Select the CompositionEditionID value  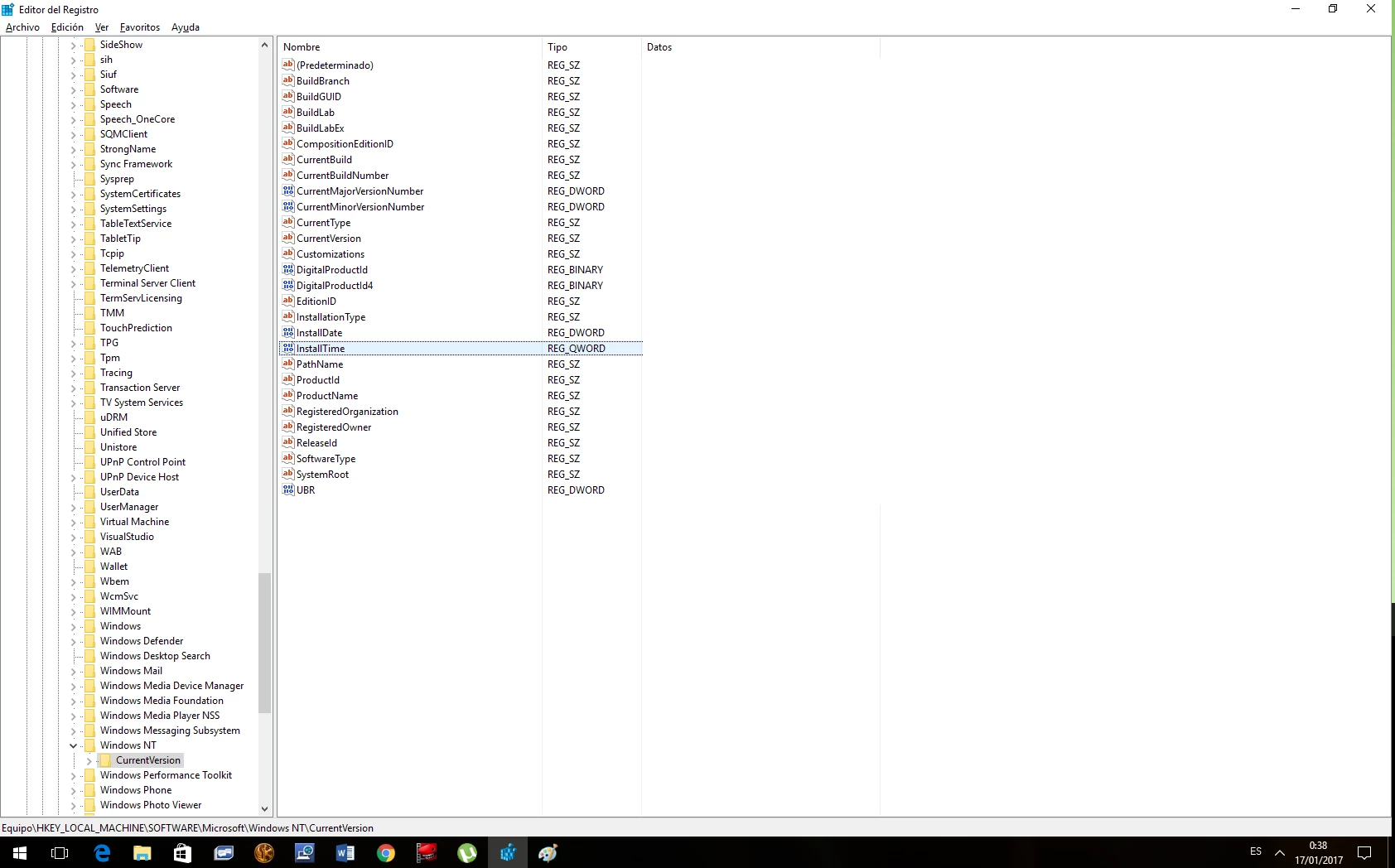click(x=345, y=144)
